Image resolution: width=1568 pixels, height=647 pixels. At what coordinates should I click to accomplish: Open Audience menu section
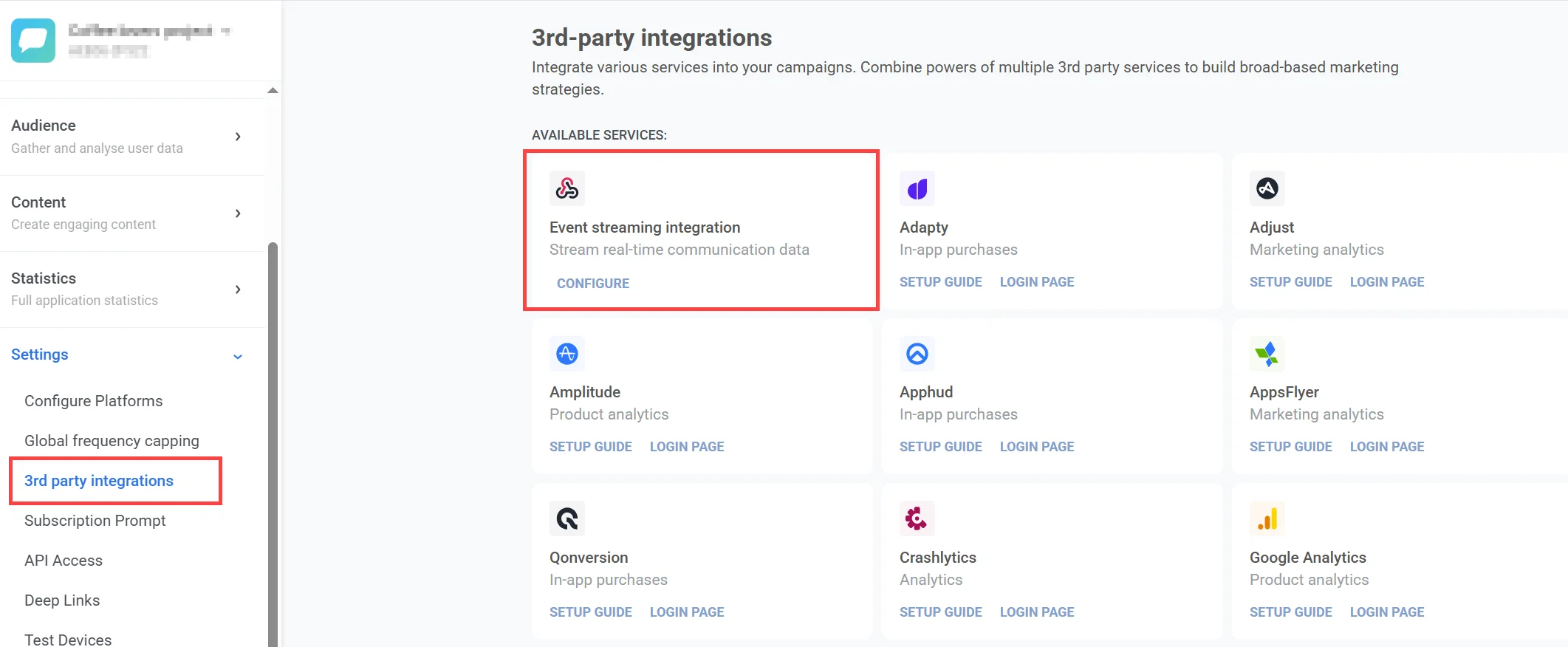coord(133,137)
